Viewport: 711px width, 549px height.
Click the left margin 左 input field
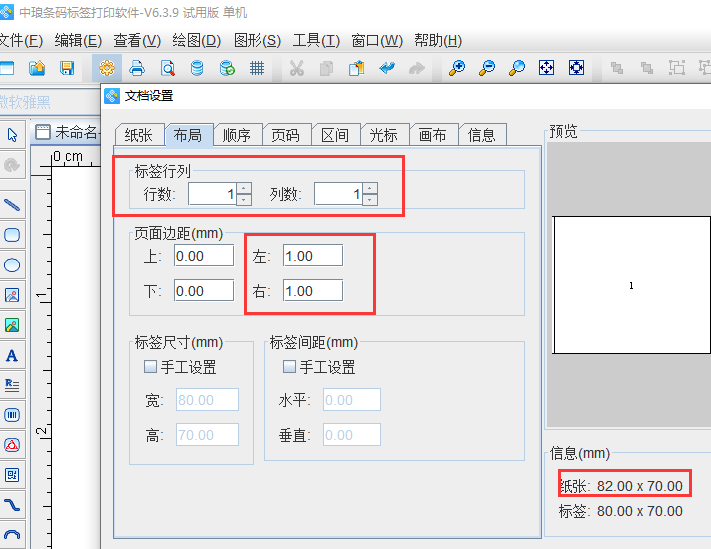(313, 256)
